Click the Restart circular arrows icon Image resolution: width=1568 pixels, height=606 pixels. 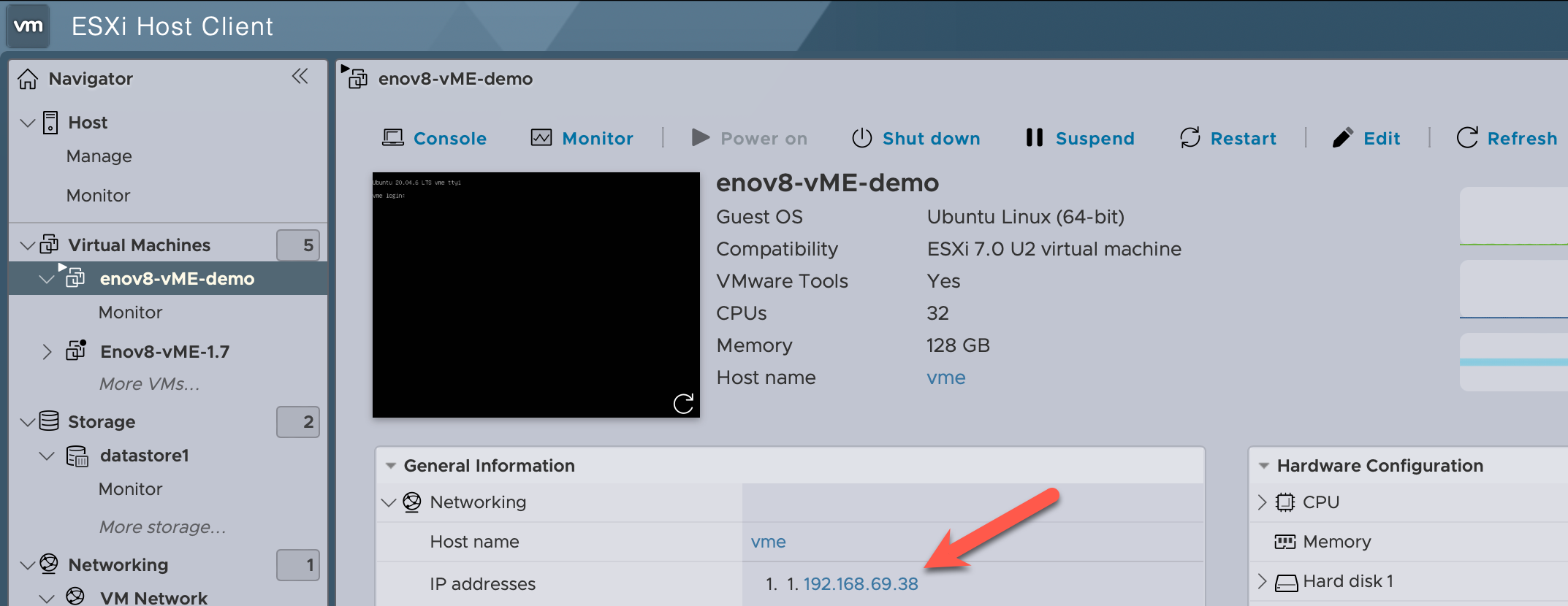tap(1190, 137)
